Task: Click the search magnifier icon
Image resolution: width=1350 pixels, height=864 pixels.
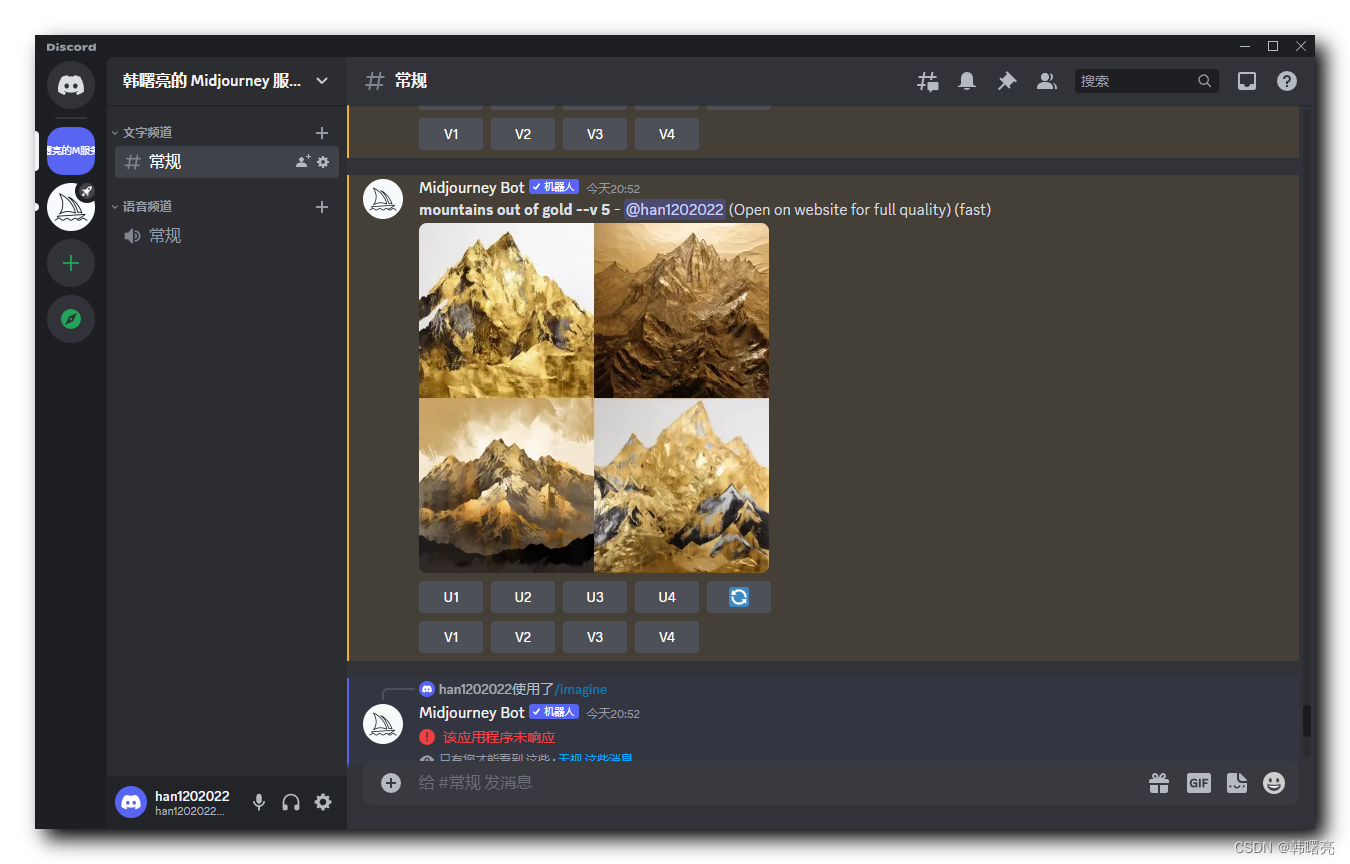Action: point(1205,81)
